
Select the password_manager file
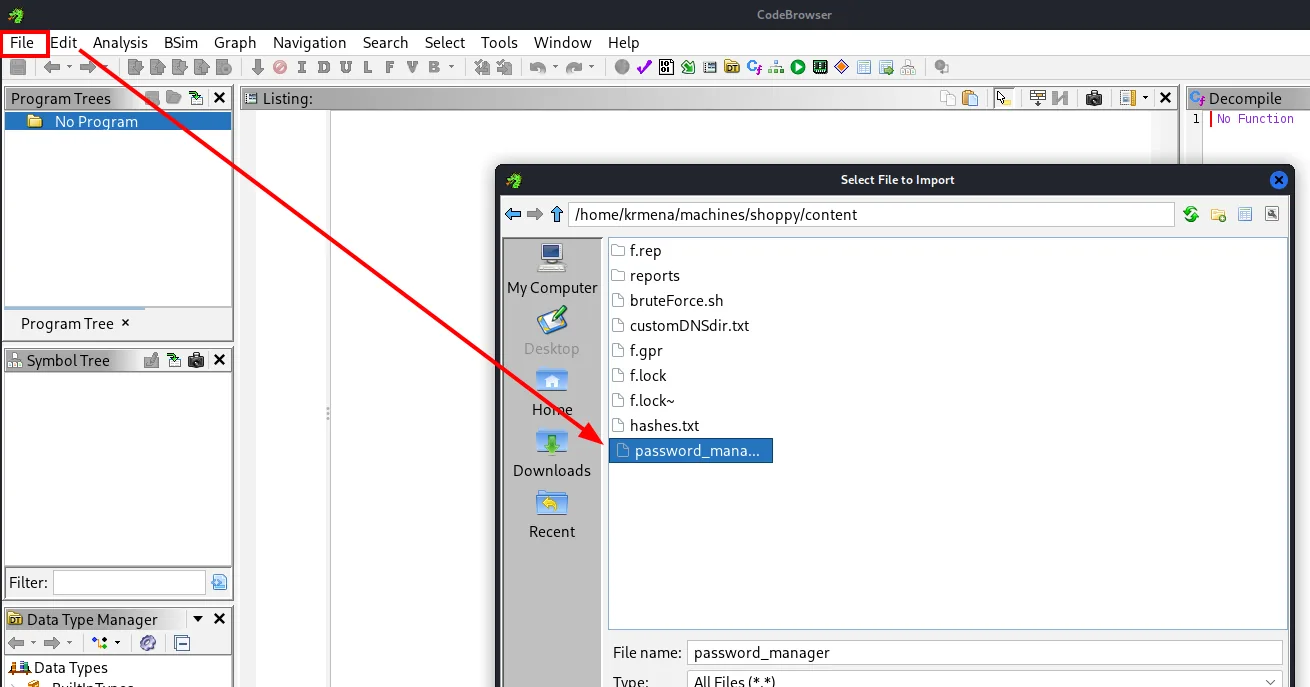[691, 451]
